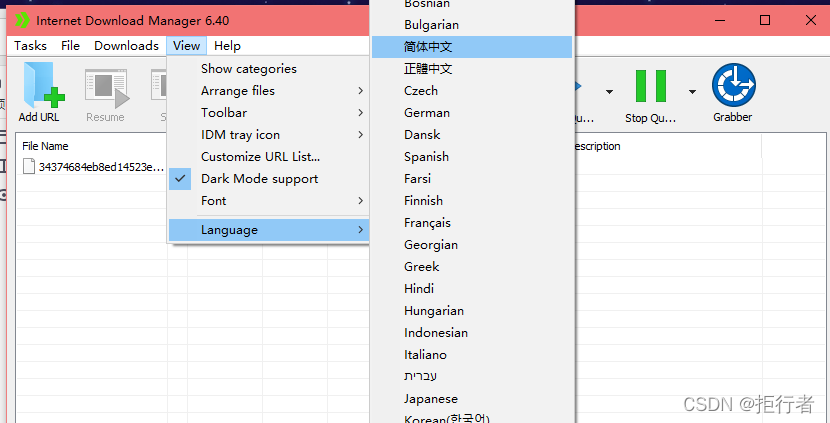This screenshot has height=423, width=830.
Task: Select Greek language
Action: 472,267
